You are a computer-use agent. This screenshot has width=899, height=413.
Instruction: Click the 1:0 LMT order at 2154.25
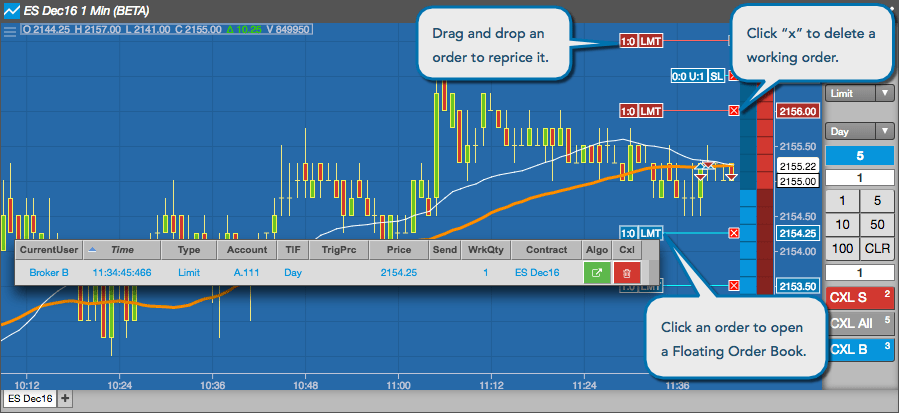coord(641,233)
